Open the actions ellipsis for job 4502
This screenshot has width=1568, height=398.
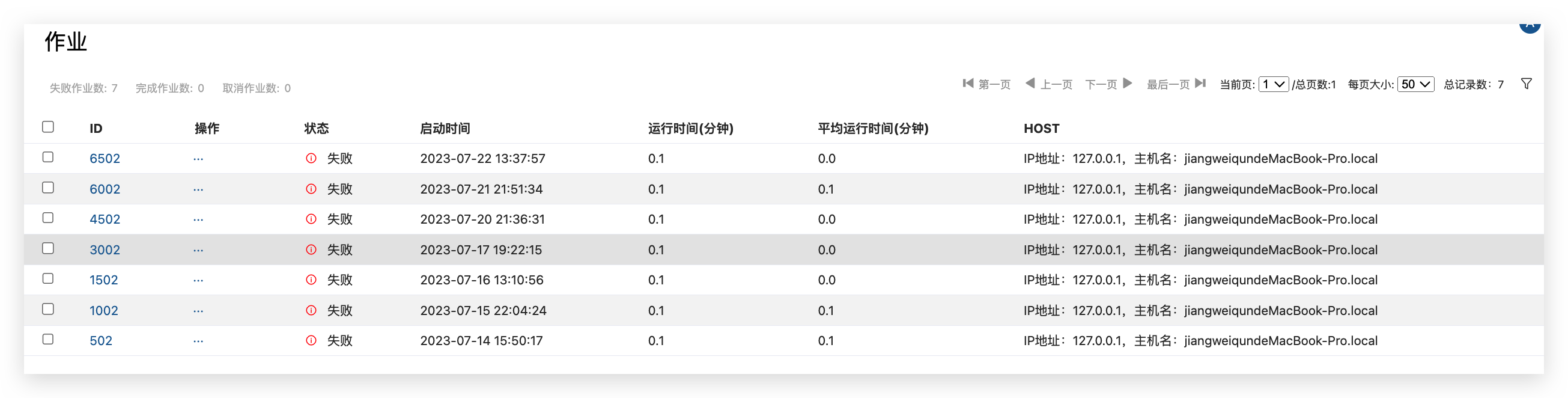click(198, 219)
